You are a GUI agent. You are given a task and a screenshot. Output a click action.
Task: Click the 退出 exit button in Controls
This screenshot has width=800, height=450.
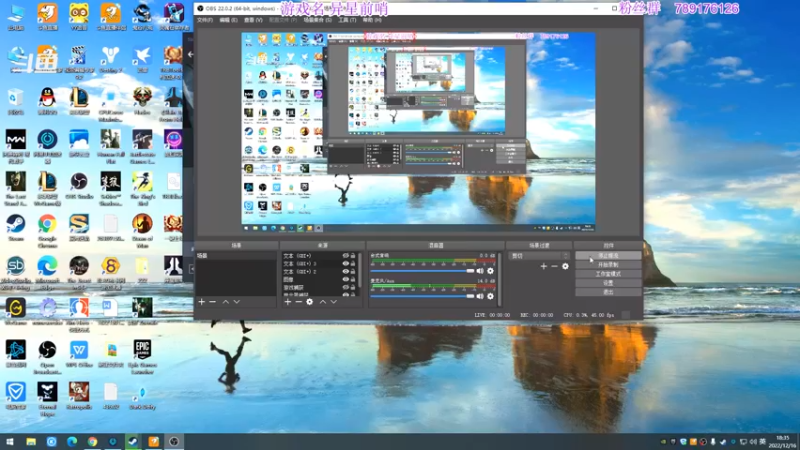click(608, 292)
